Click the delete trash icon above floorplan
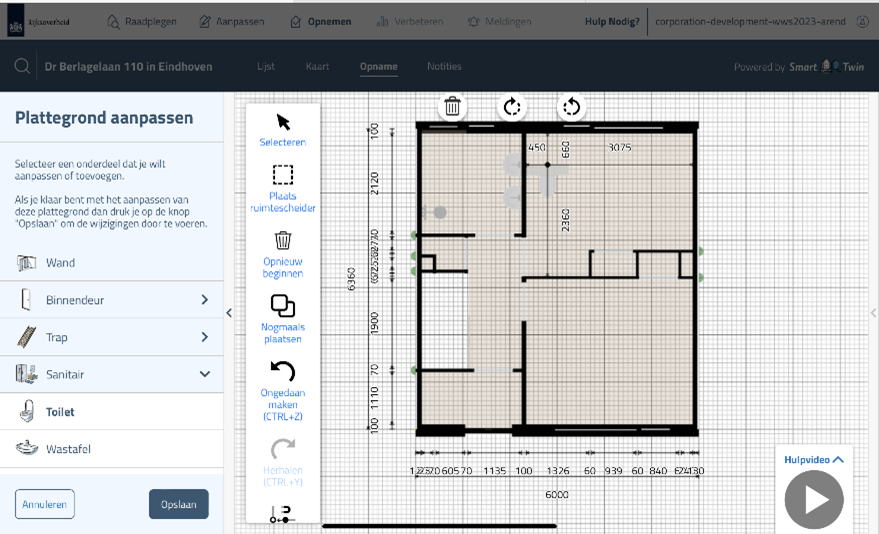 coord(453,106)
